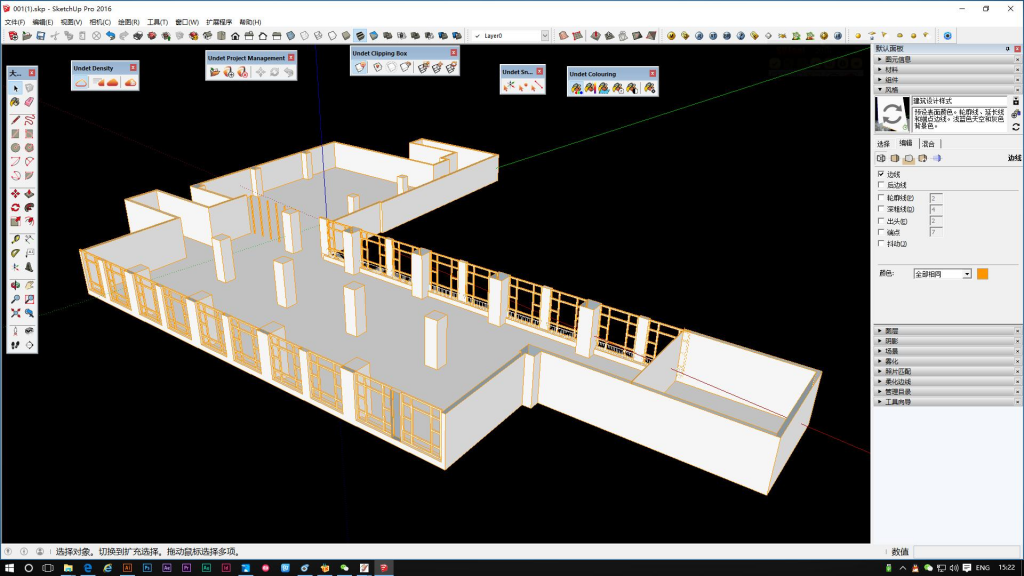Open the 文件(F) menu

click(x=15, y=22)
